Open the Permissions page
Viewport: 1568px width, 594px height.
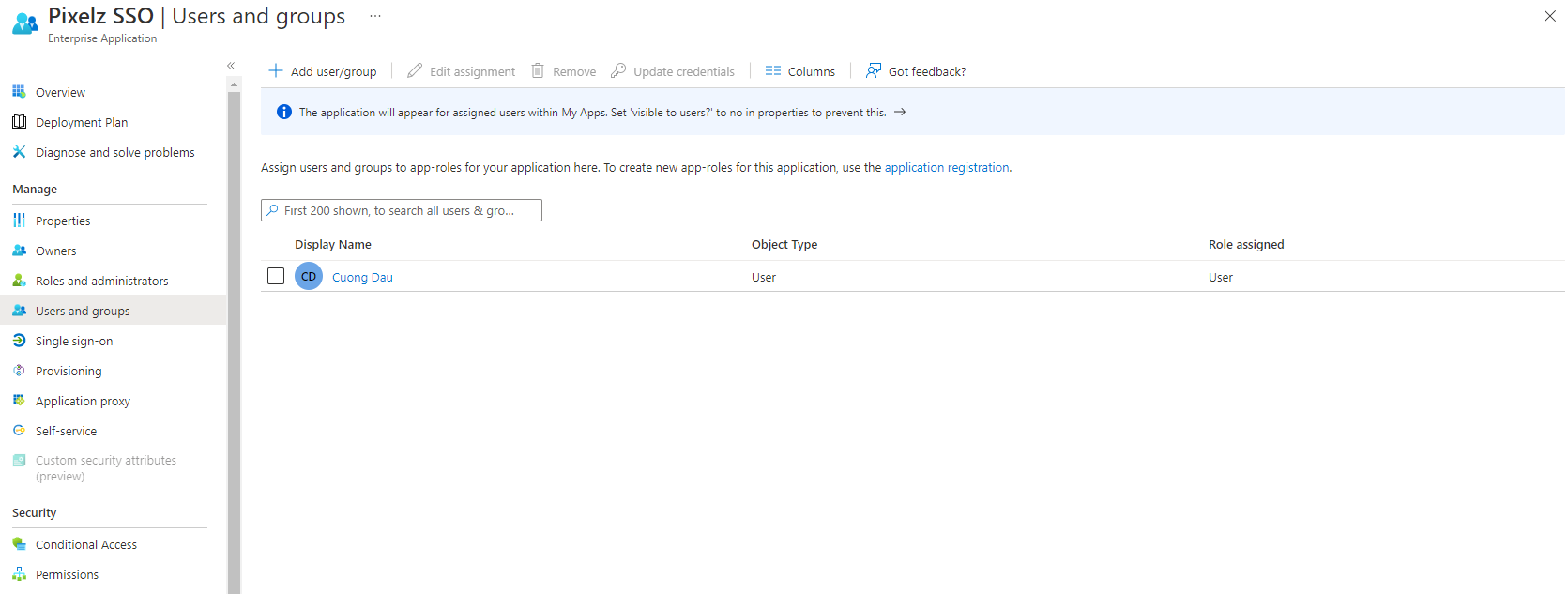tap(67, 574)
